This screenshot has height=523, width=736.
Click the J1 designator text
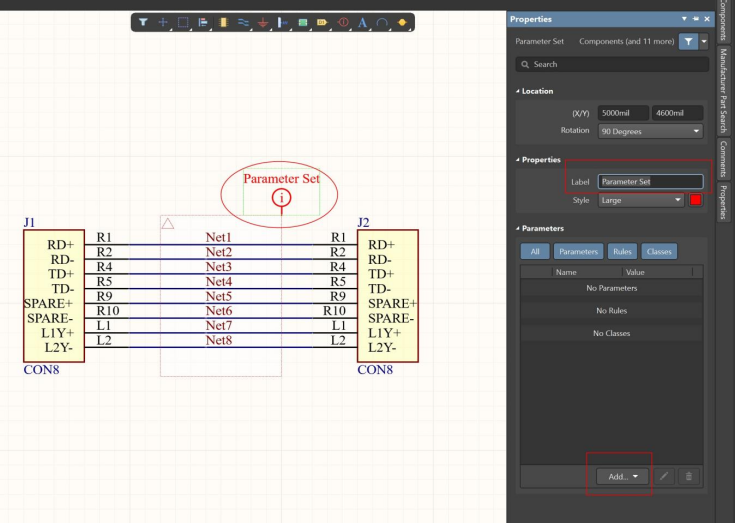(x=29, y=222)
